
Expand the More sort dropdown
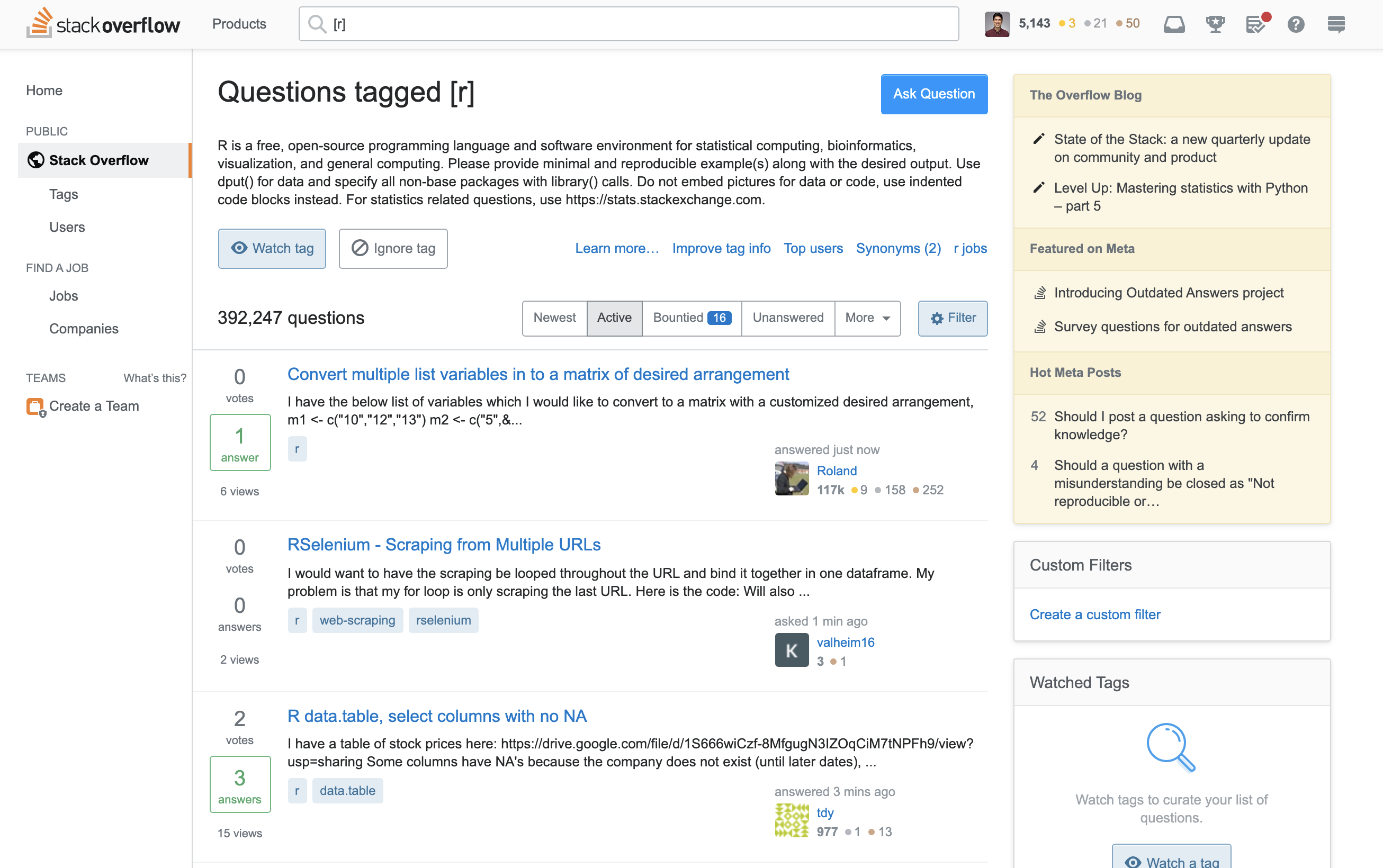point(867,318)
